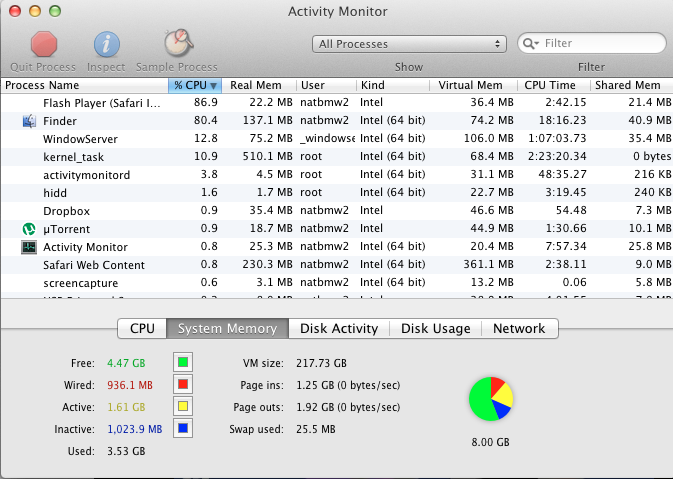Click the green Free memory color swatch

pyautogui.click(x=183, y=362)
